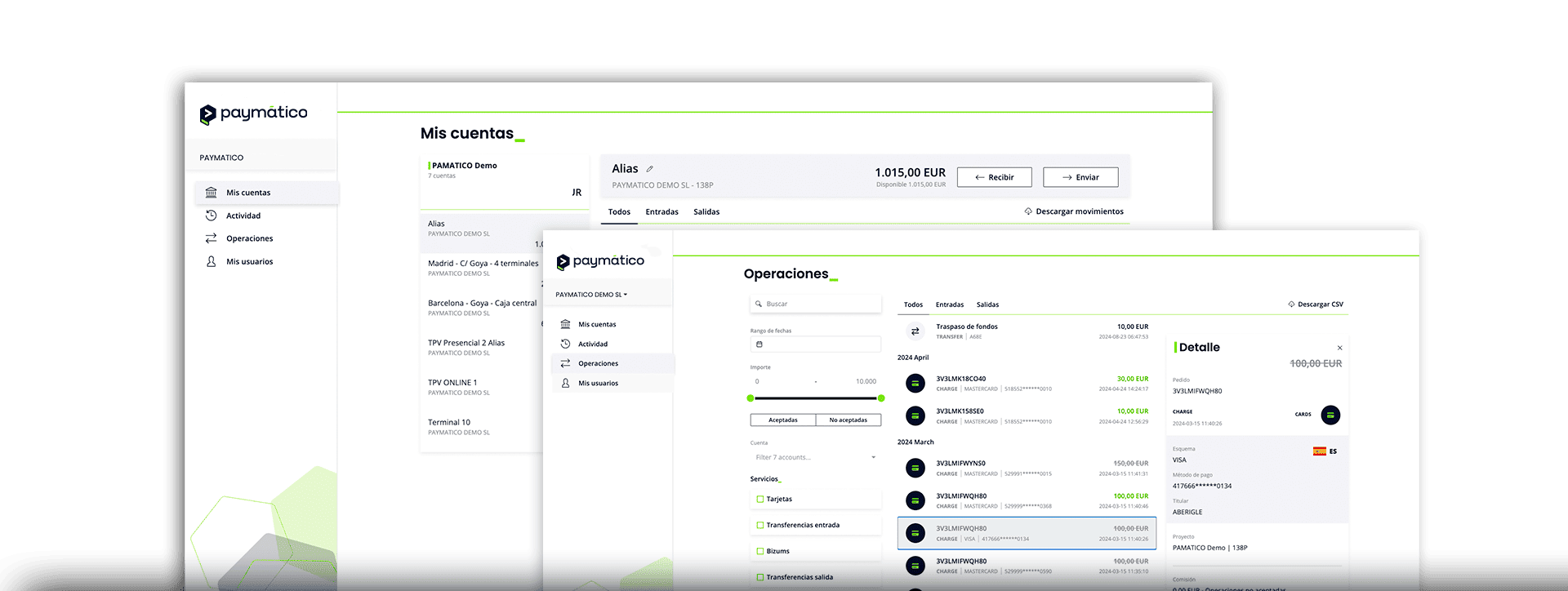Select Salidas tab in Operaciones

(987, 304)
